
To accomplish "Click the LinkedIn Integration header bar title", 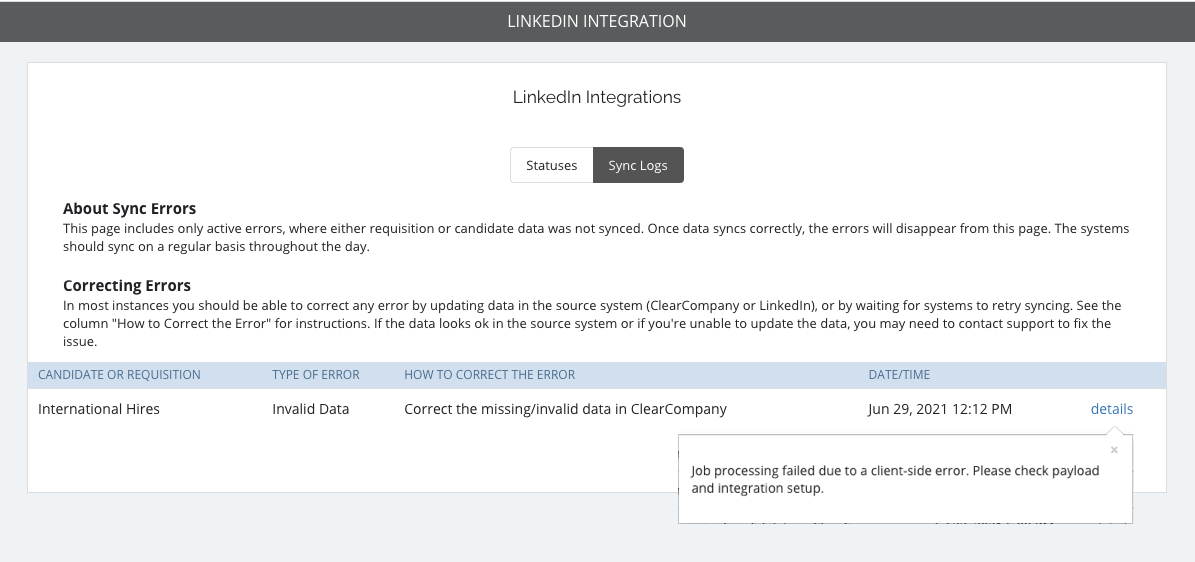I will [x=597, y=21].
